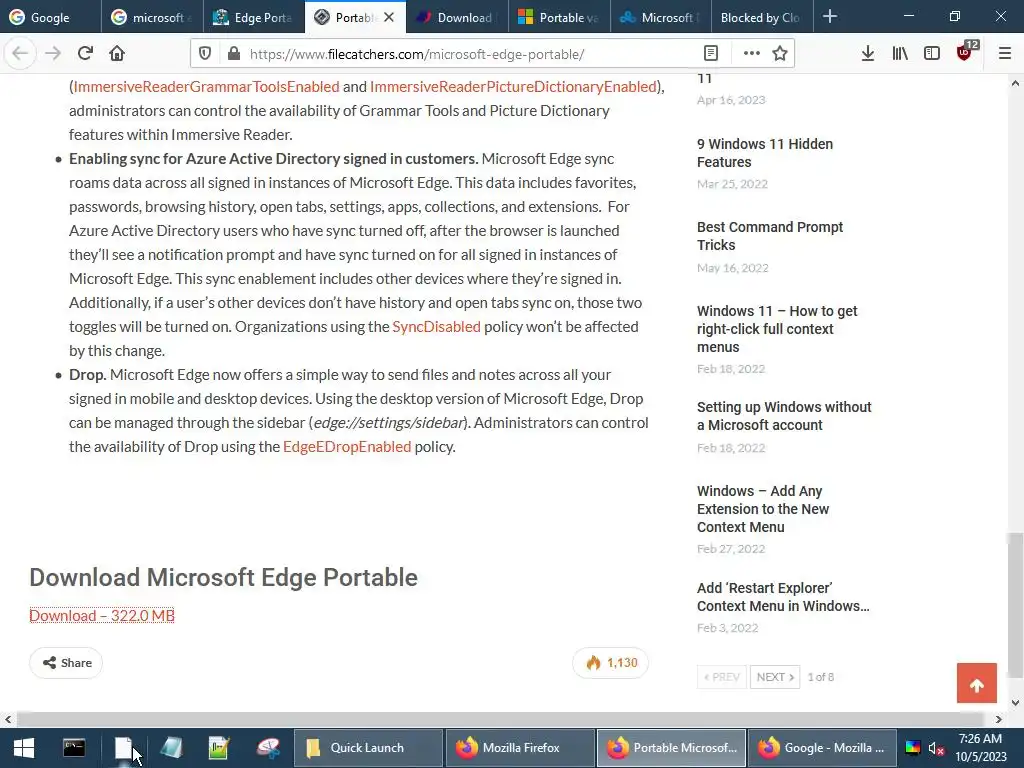Open Windows 11 right-click full context menus article
The image size is (1024, 768).
777,329
